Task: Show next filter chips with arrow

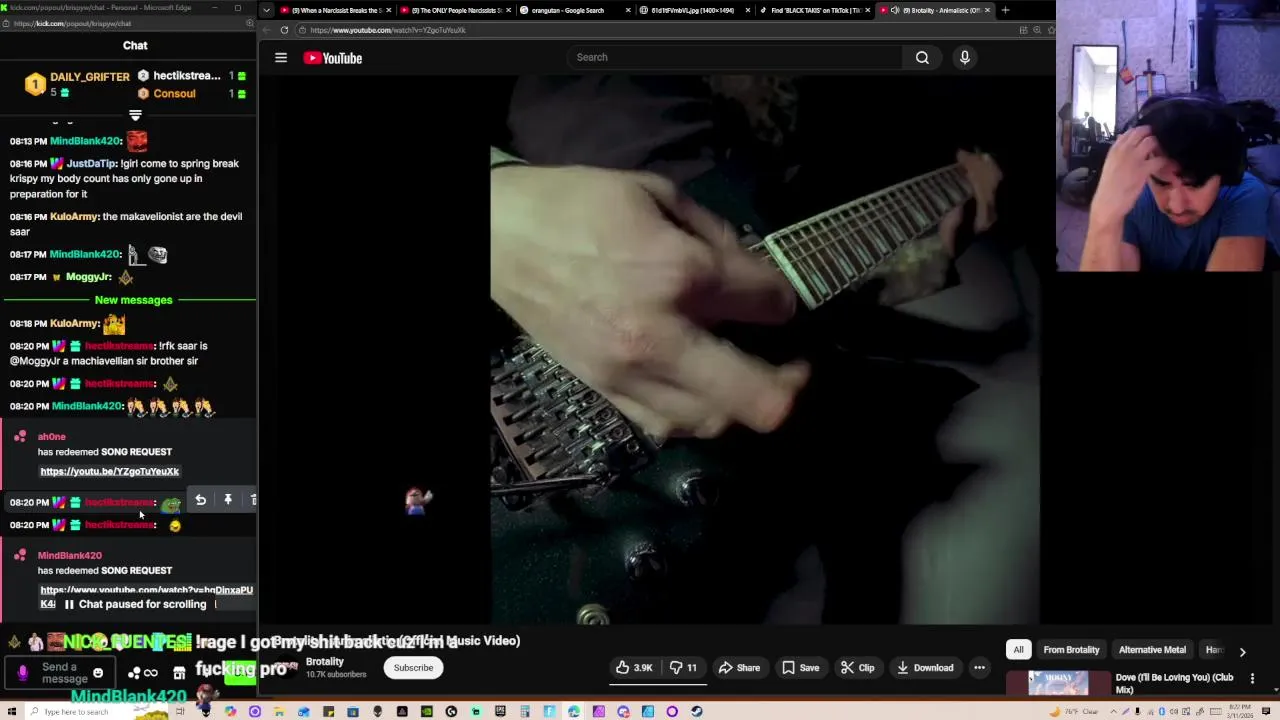Action: [1242, 651]
